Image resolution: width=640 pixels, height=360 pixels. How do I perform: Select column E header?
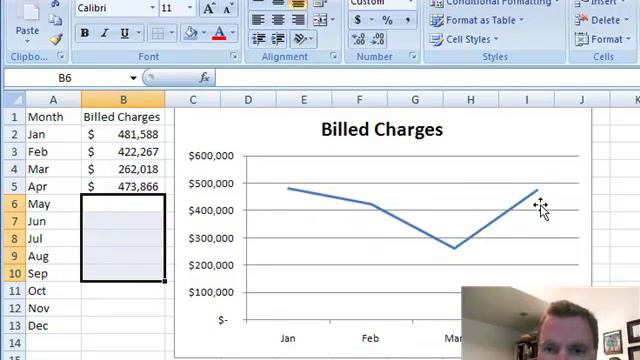point(304,100)
